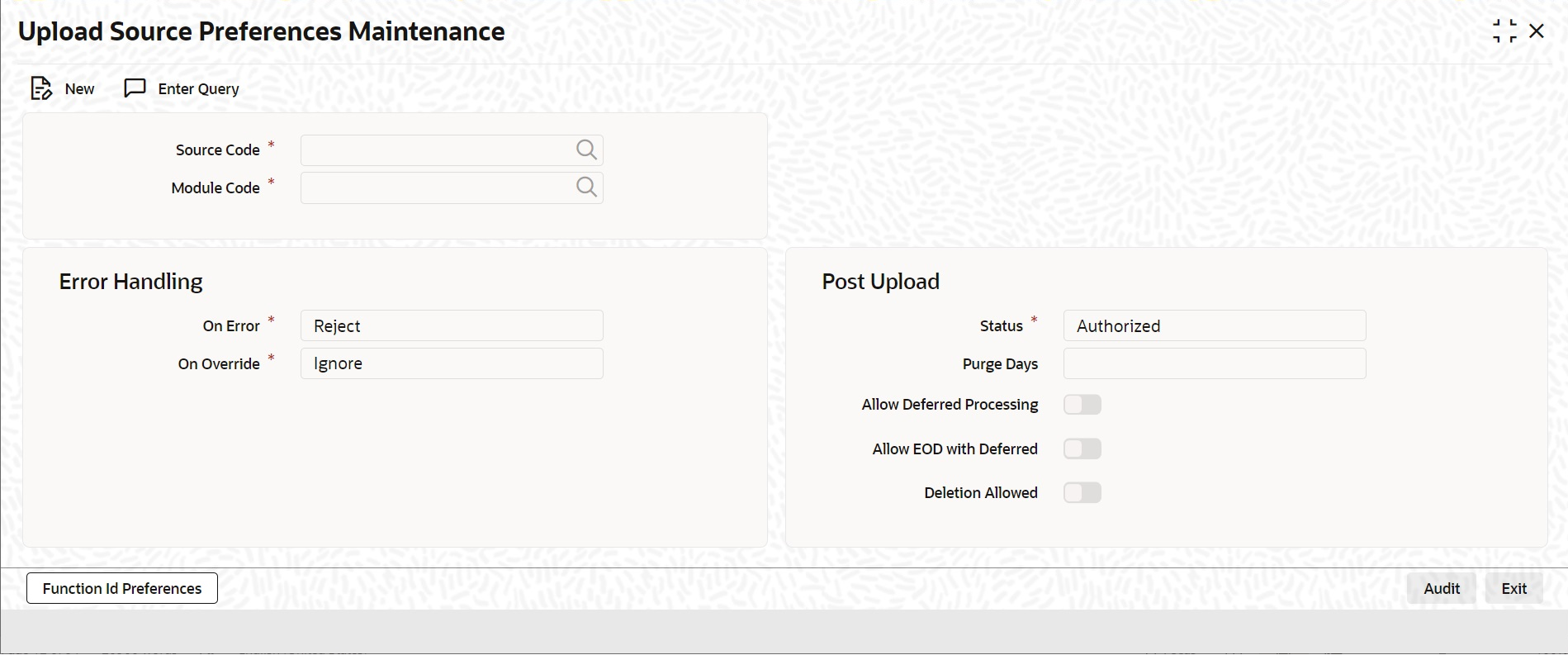Click the Allow Deferred Processing label
Screen dimensions: 1568x655
coord(950,405)
